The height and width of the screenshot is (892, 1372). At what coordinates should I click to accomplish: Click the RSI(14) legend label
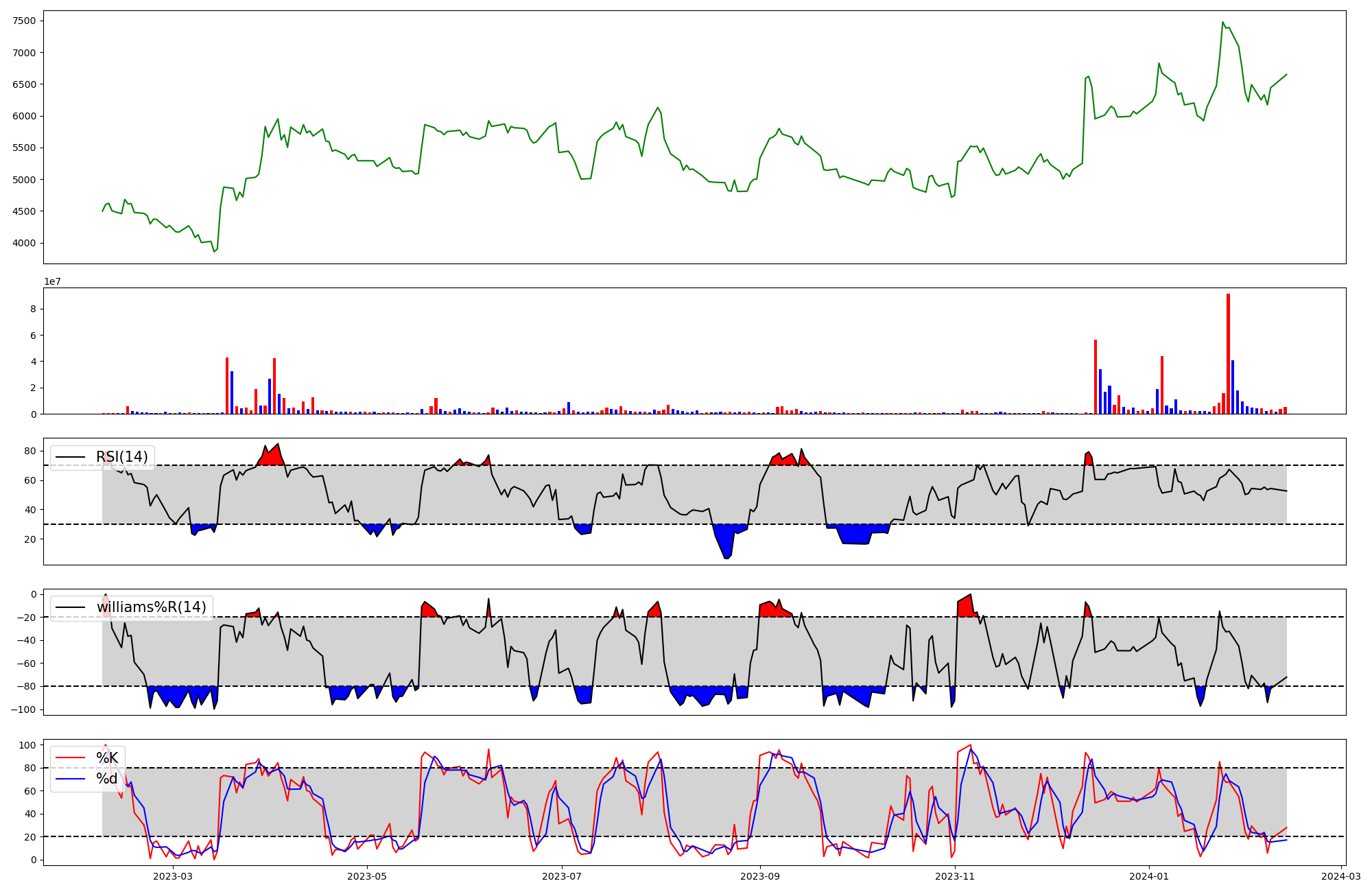(x=121, y=457)
